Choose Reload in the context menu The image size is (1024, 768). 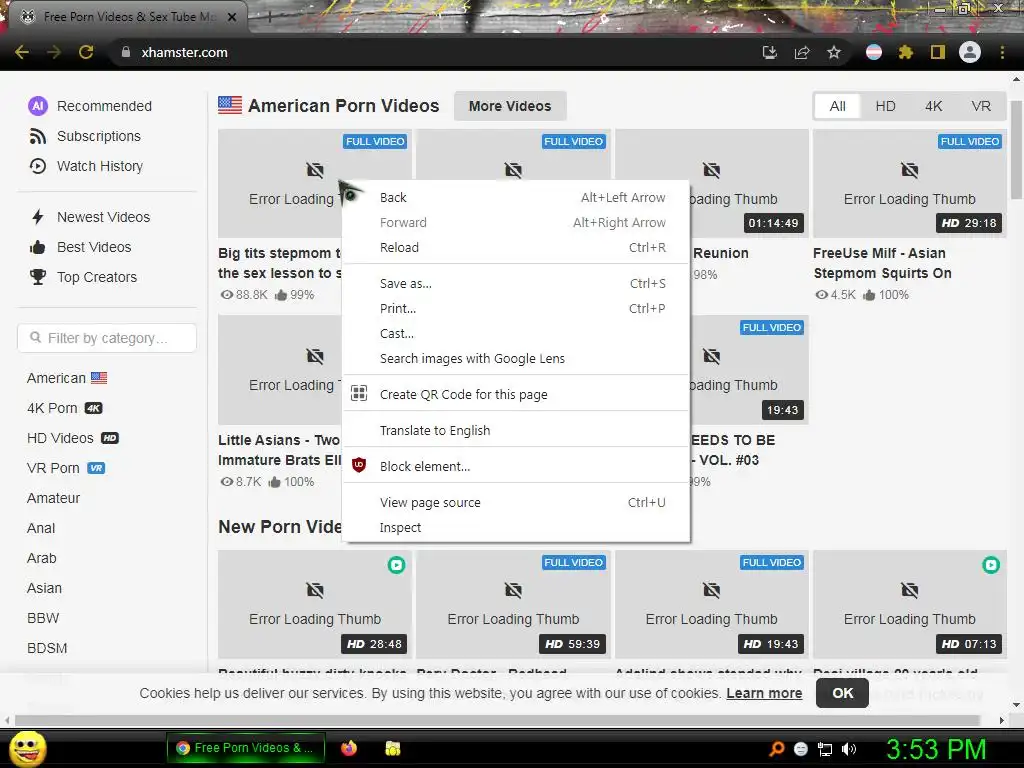(516, 248)
